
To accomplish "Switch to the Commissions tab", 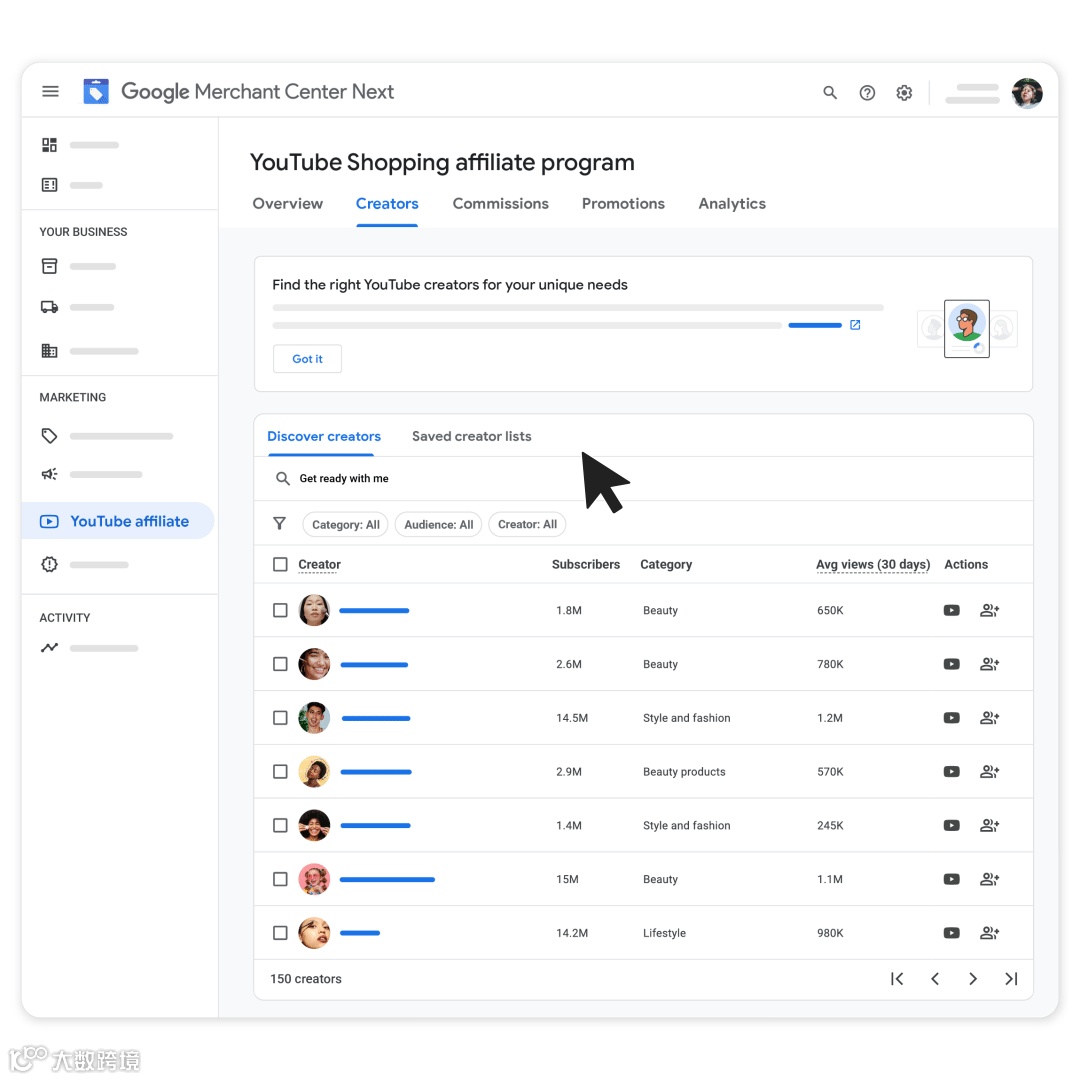I will [501, 204].
